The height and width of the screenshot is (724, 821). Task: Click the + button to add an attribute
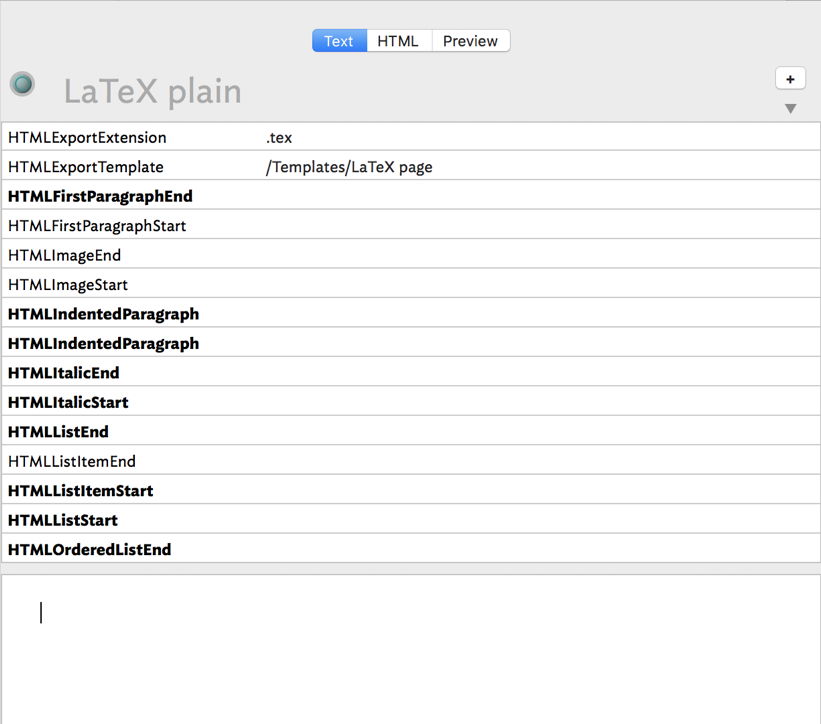click(790, 77)
